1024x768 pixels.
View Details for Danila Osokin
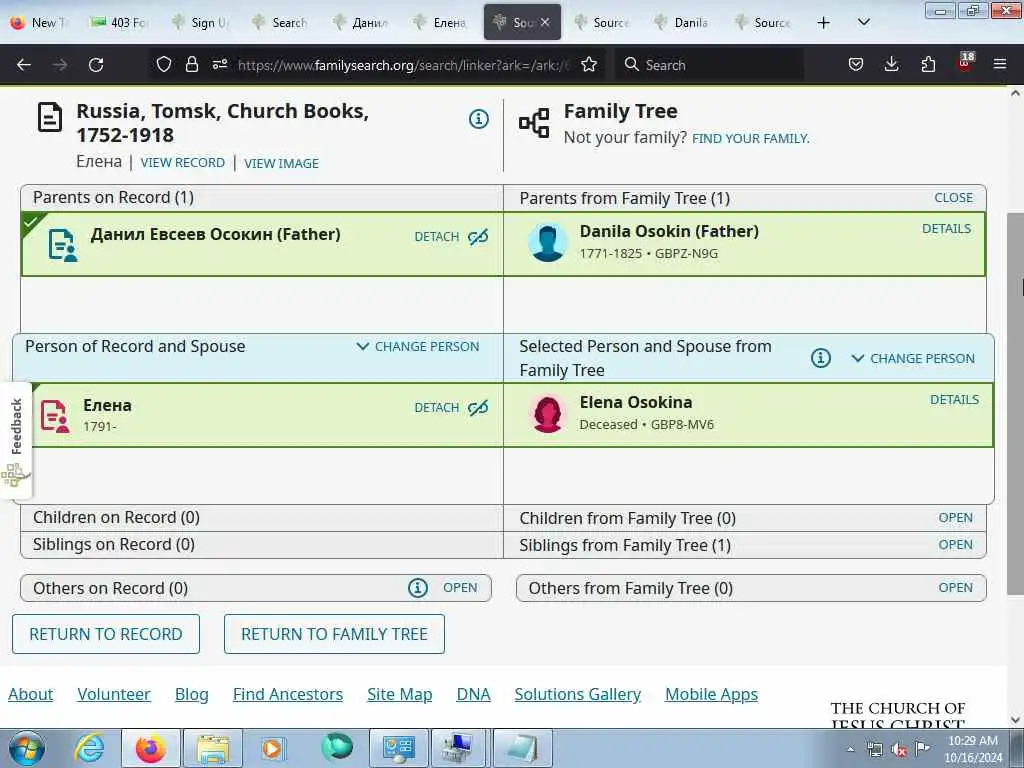[946, 229]
